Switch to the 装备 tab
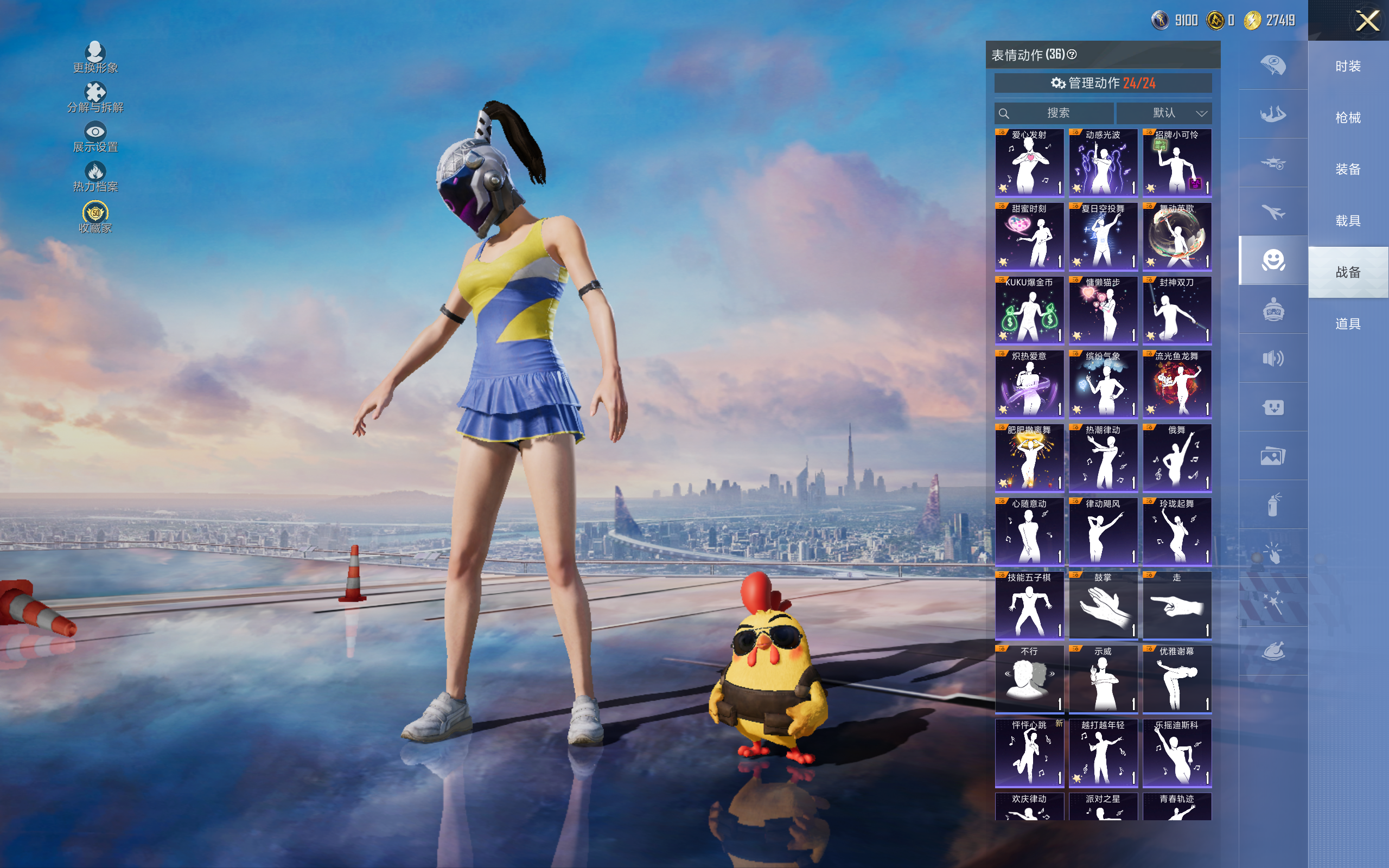1389x868 pixels. [x=1348, y=169]
